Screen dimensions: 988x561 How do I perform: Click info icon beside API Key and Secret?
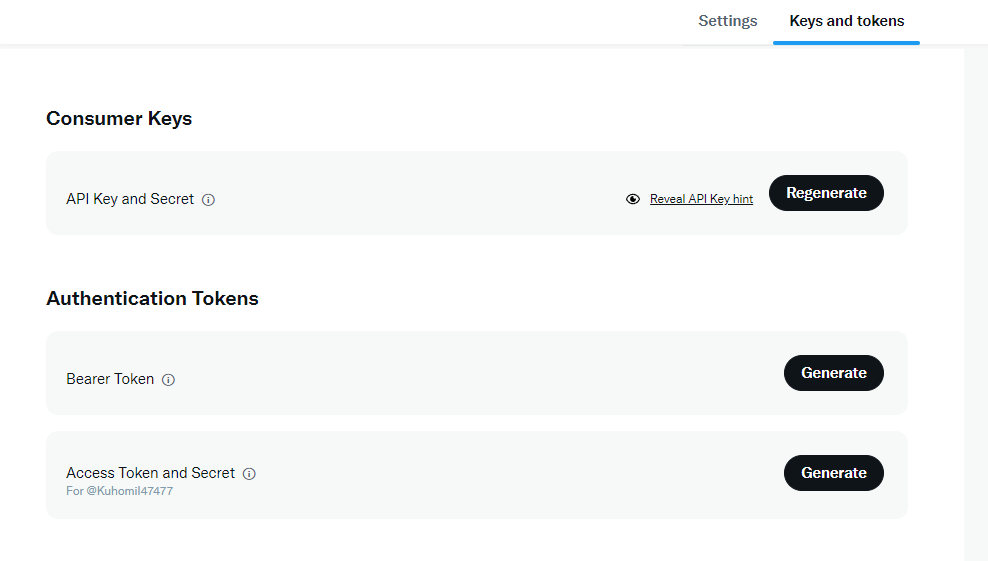pyautogui.click(x=208, y=200)
